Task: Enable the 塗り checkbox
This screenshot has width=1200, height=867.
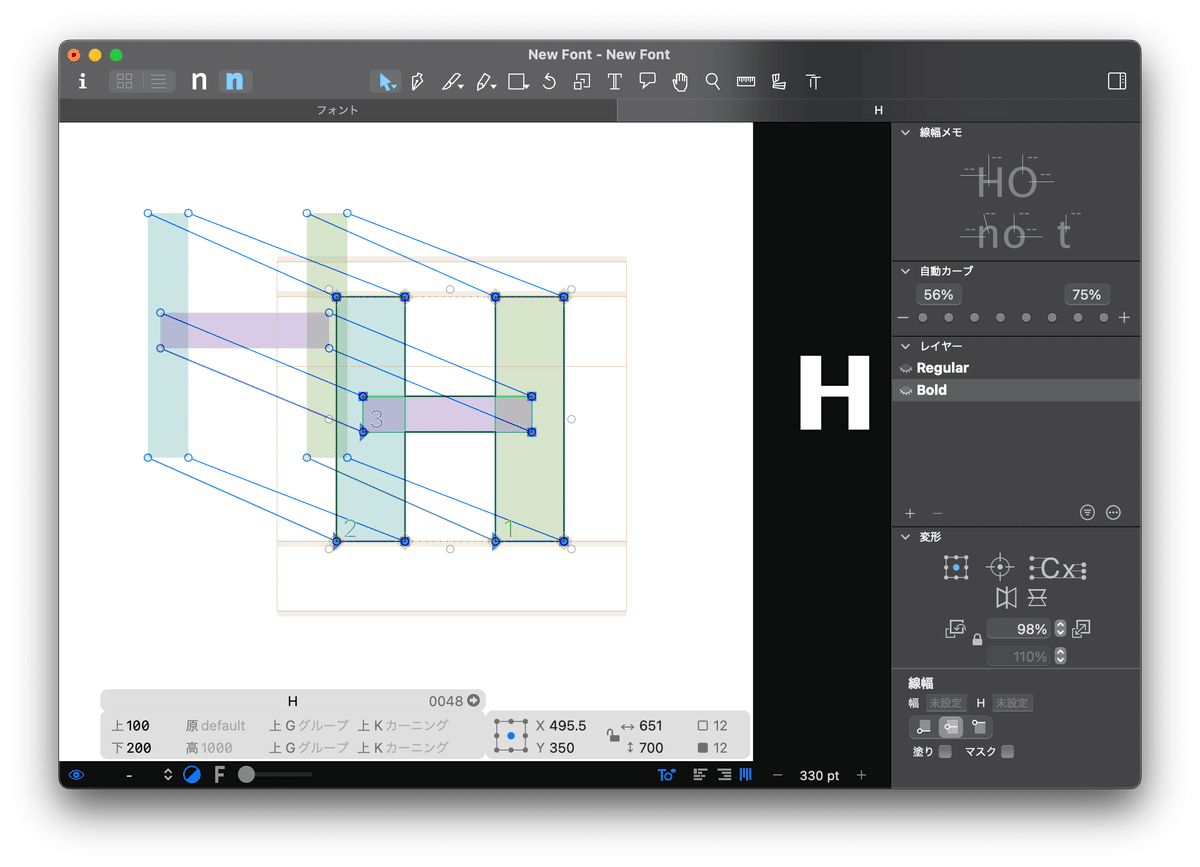Action: click(x=946, y=751)
